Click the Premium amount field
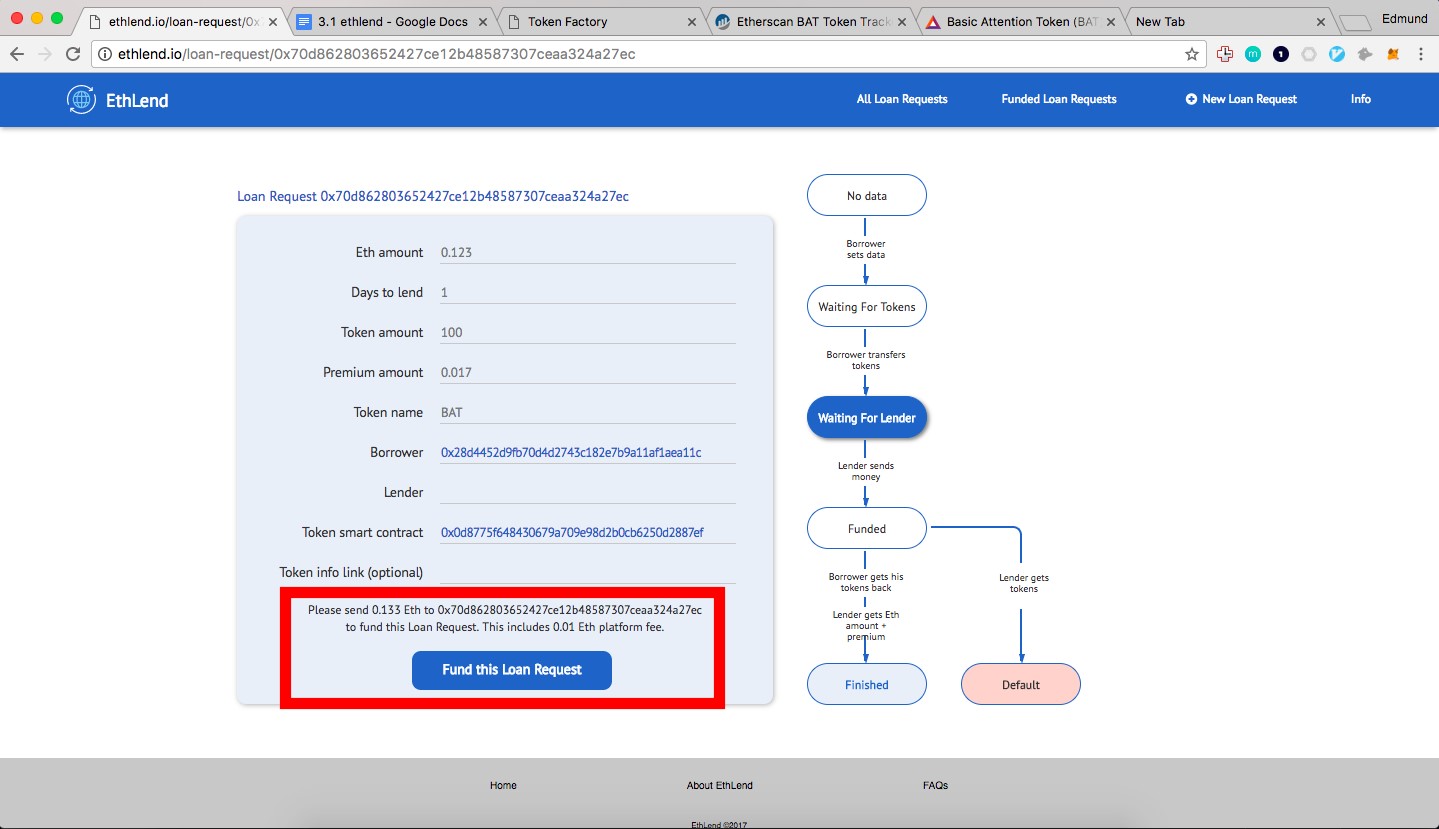The width and height of the screenshot is (1439, 829). click(588, 372)
